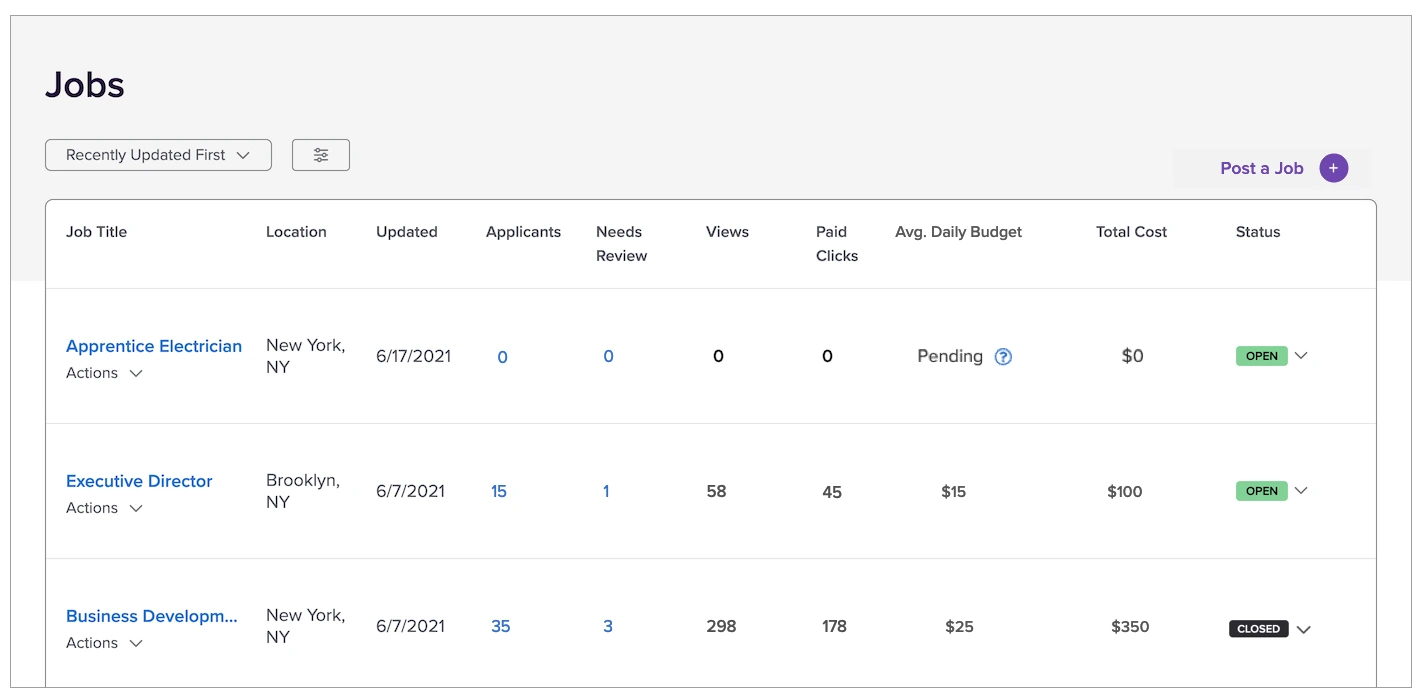Click the purple plus icon

pyautogui.click(x=1333, y=168)
